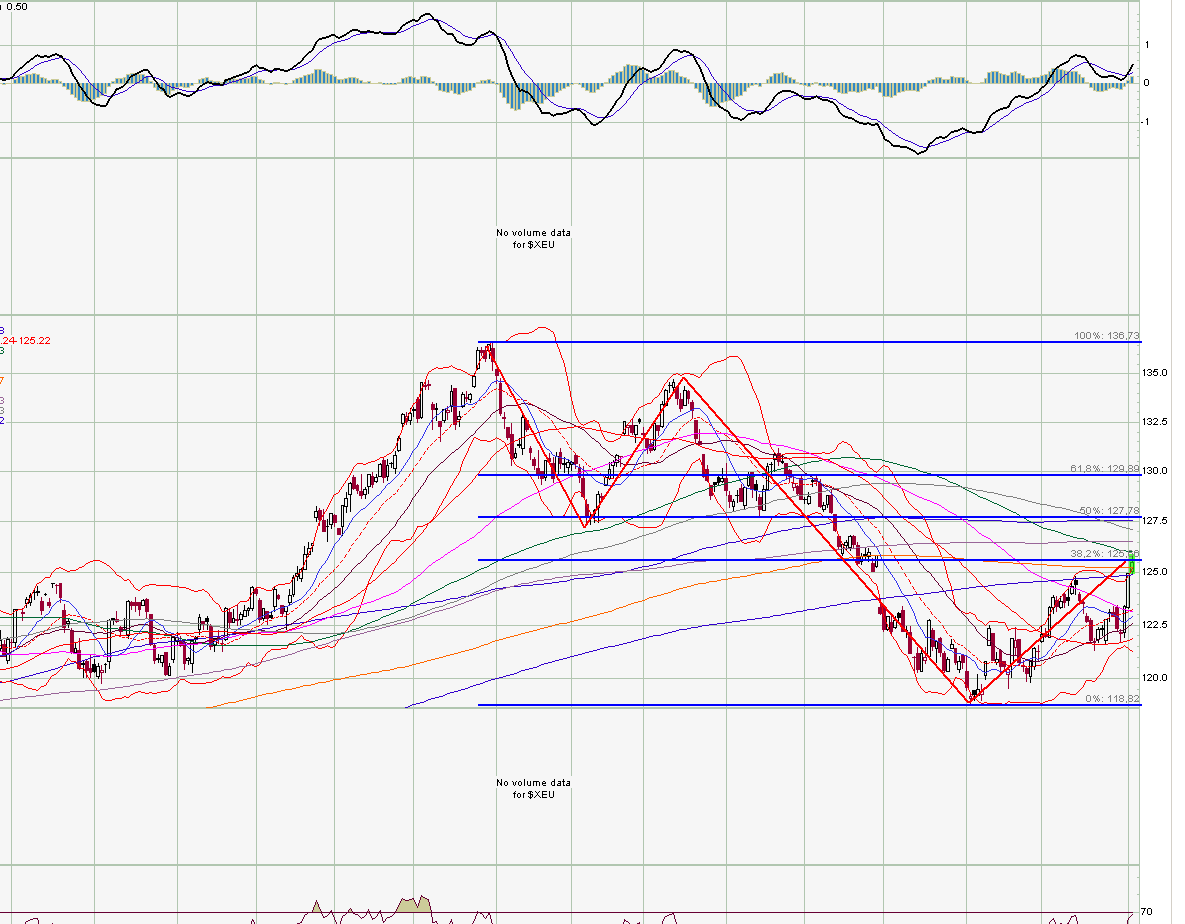Select the 135.0 price axis label
Screen dimensions: 1185x924
click(1154, 373)
